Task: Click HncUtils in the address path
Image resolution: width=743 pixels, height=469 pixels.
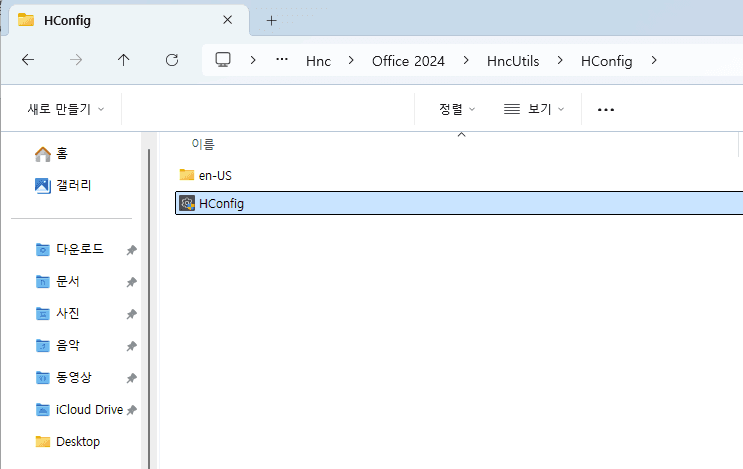Action: 513,61
